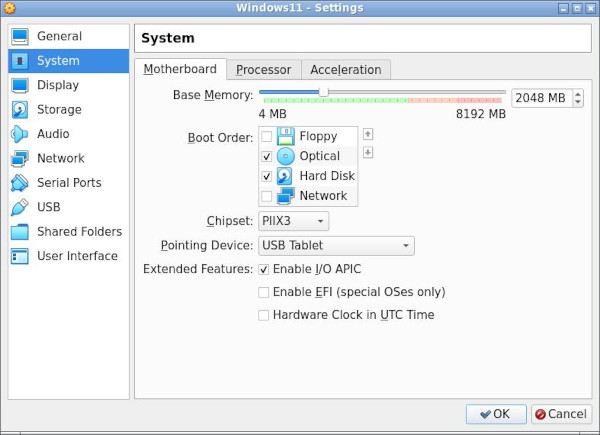Click the USB plug icon
Image resolution: width=600 pixels, height=435 pixels.
tap(20, 207)
